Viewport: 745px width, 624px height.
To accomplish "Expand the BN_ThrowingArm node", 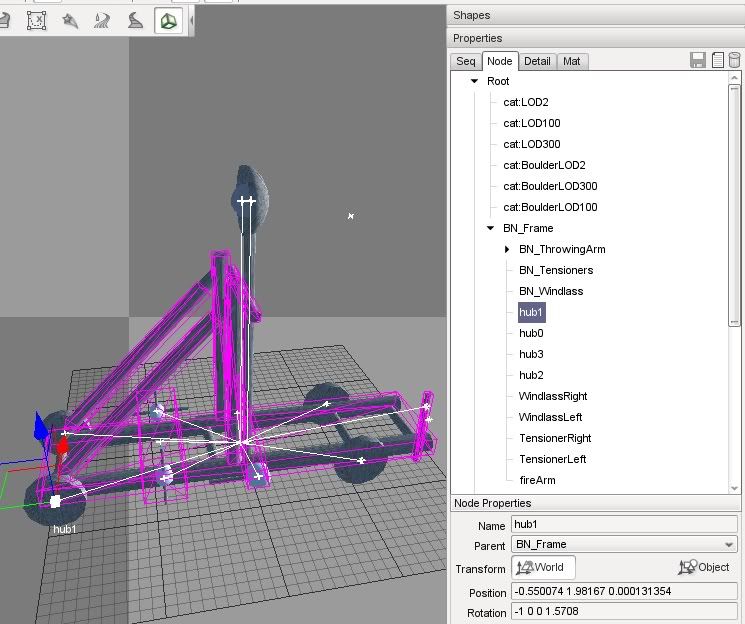I will pos(507,249).
